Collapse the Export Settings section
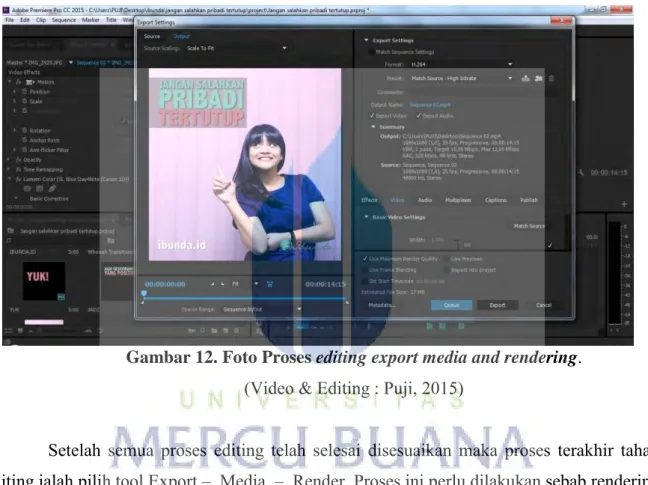 click(366, 40)
